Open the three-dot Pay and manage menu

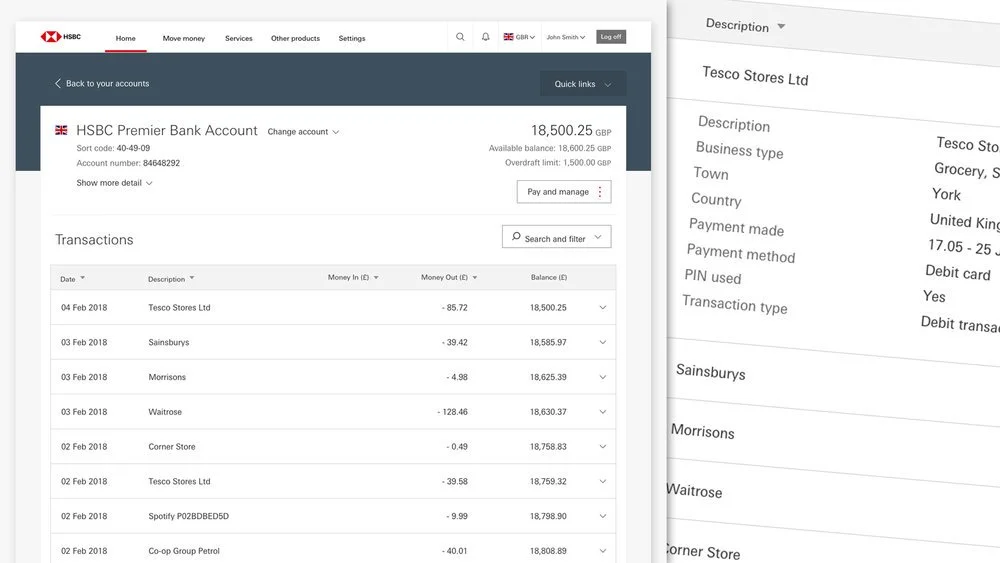(599, 192)
